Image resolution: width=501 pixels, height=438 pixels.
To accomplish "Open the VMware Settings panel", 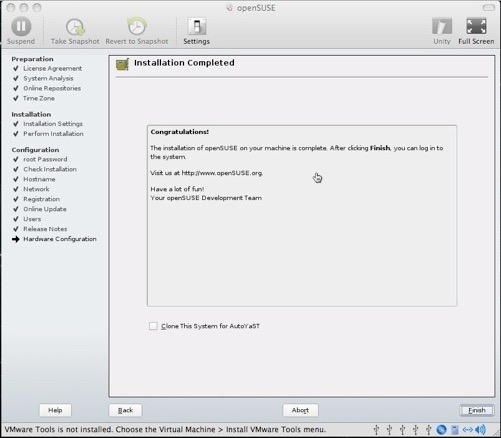I will [x=197, y=31].
